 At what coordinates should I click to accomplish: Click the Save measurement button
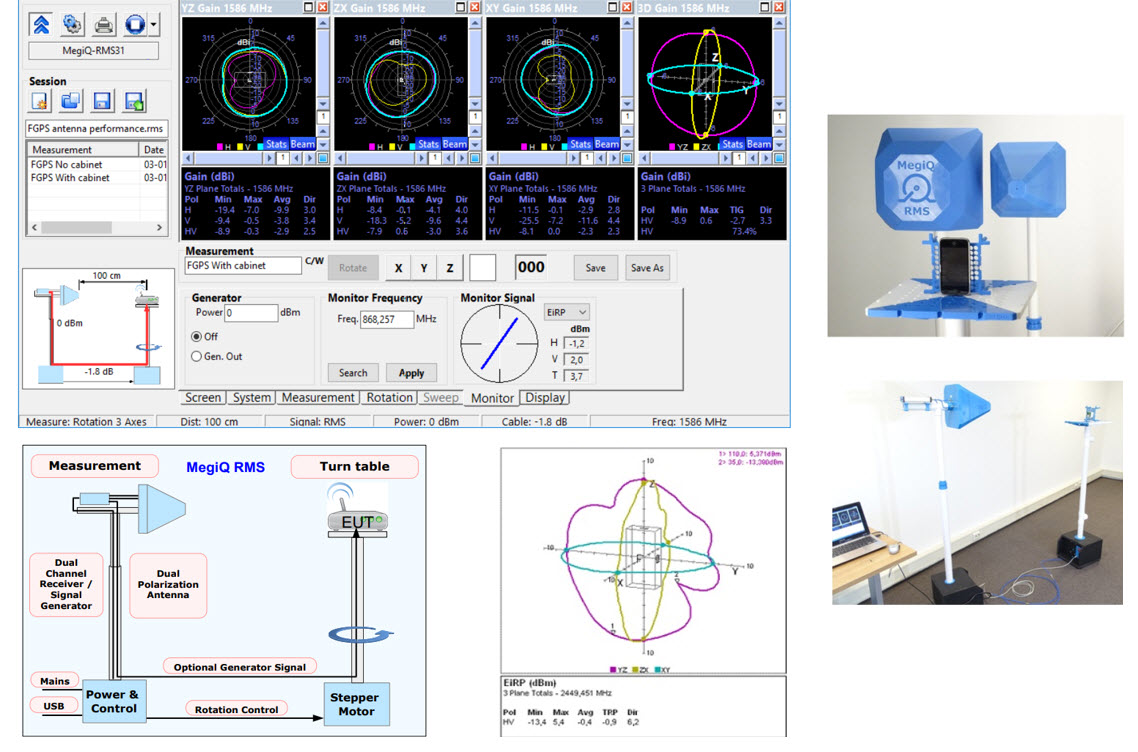click(x=595, y=268)
